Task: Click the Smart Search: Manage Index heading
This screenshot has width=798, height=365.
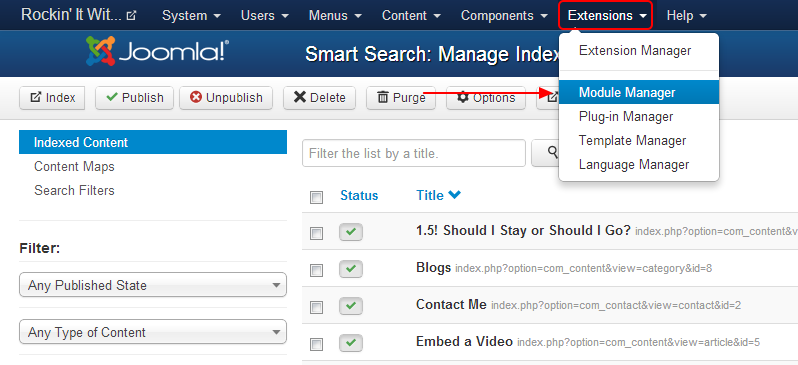Action: (x=432, y=53)
